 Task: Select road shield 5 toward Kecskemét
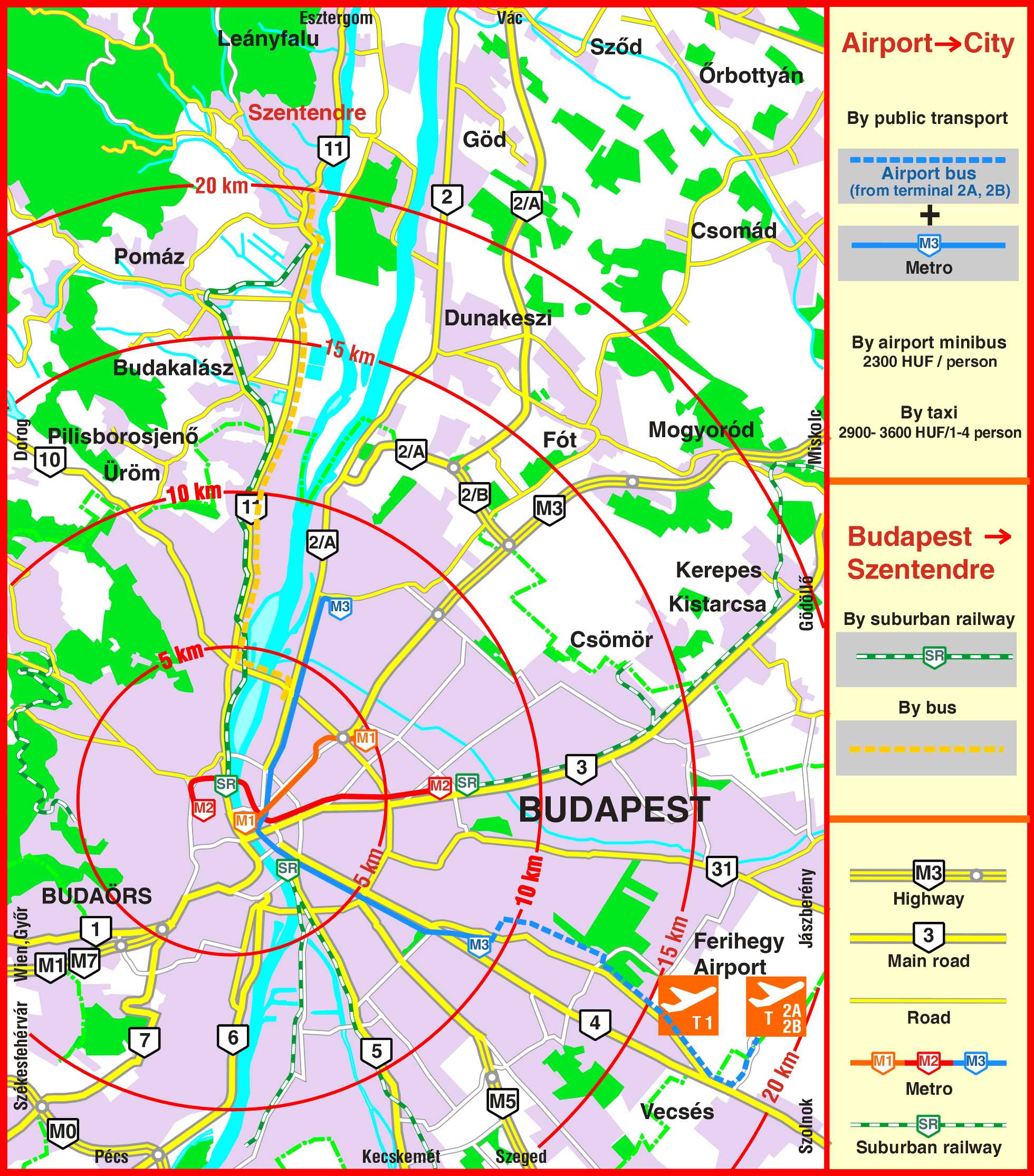pyautogui.click(x=376, y=1054)
